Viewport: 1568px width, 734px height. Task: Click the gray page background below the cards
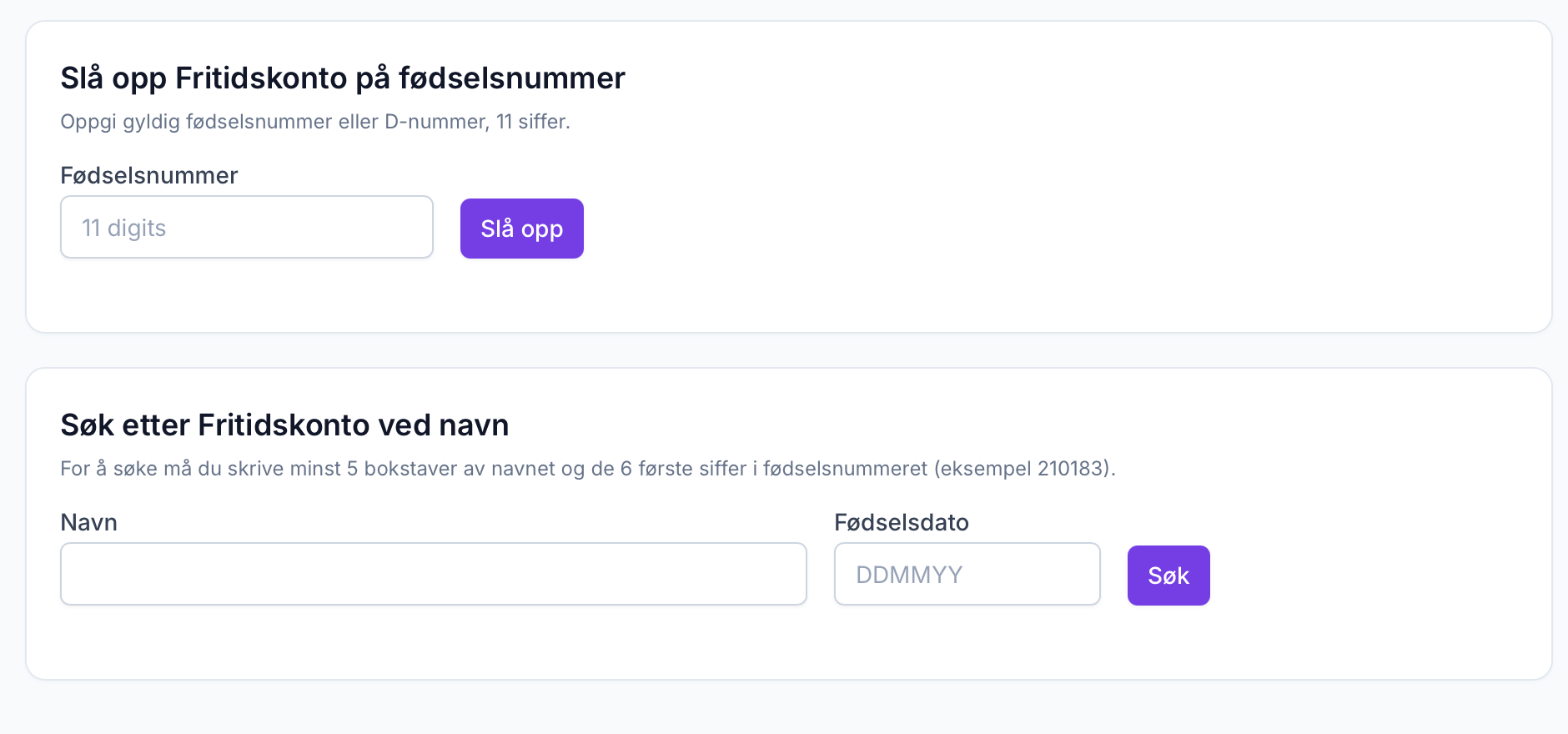point(784,709)
